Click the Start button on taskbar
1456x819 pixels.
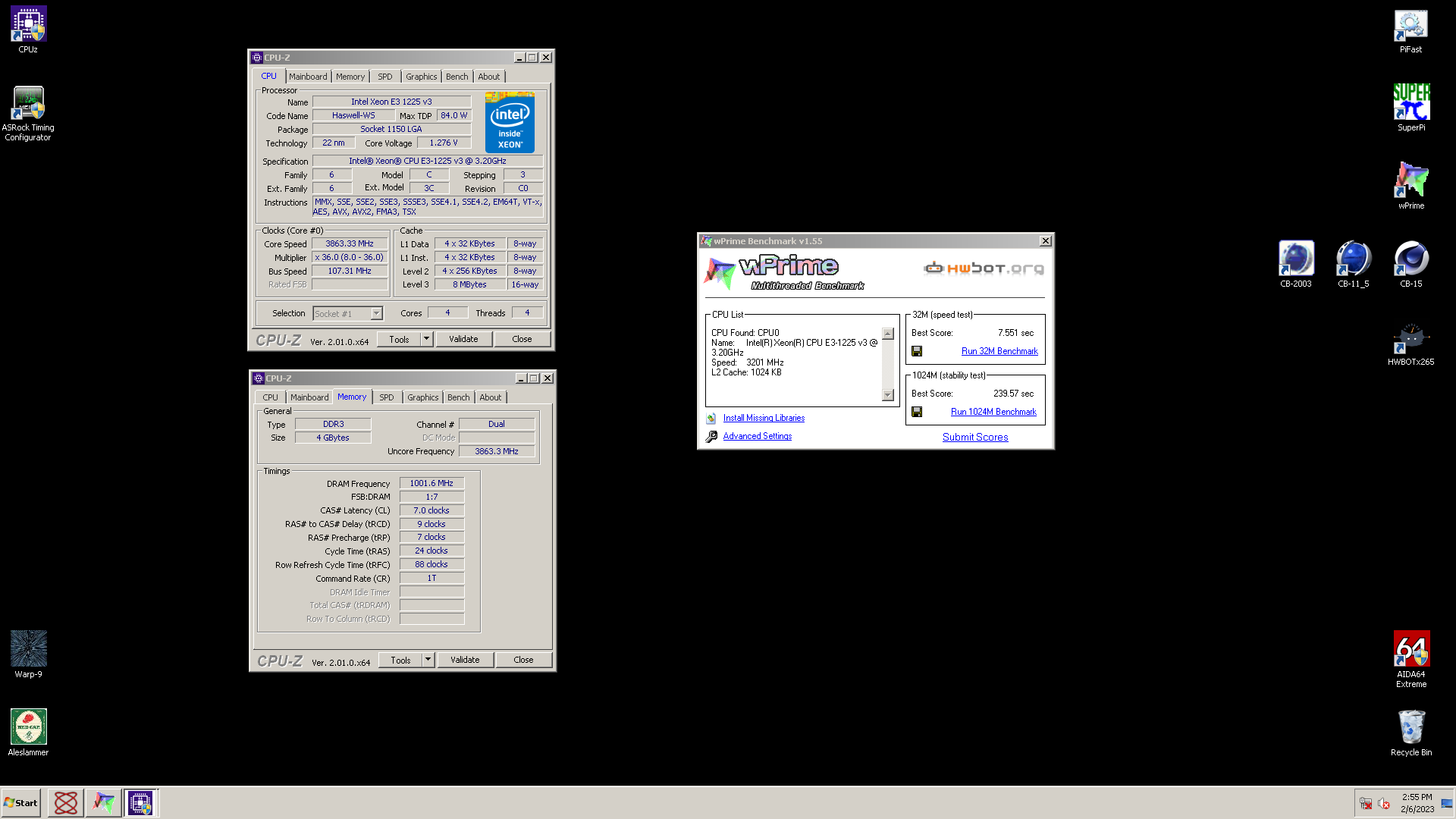point(21,802)
